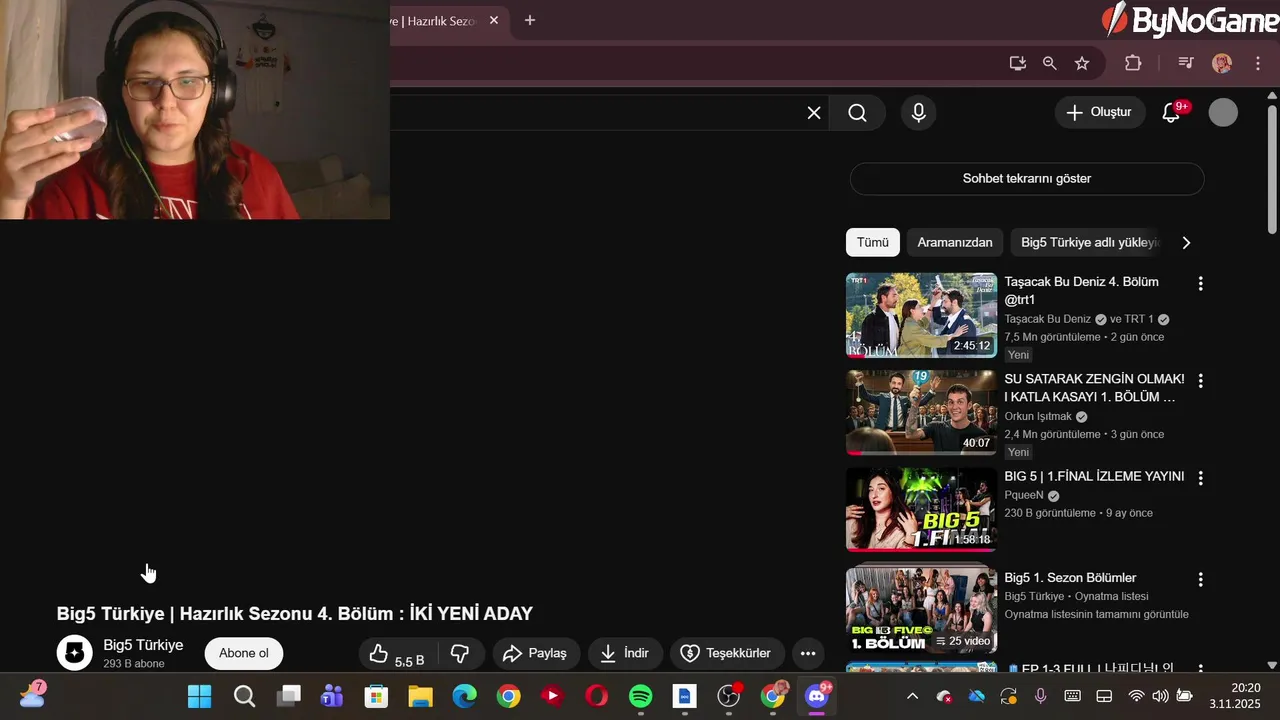
Task: Dislike the video with thumbs down
Action: (461, 654)
